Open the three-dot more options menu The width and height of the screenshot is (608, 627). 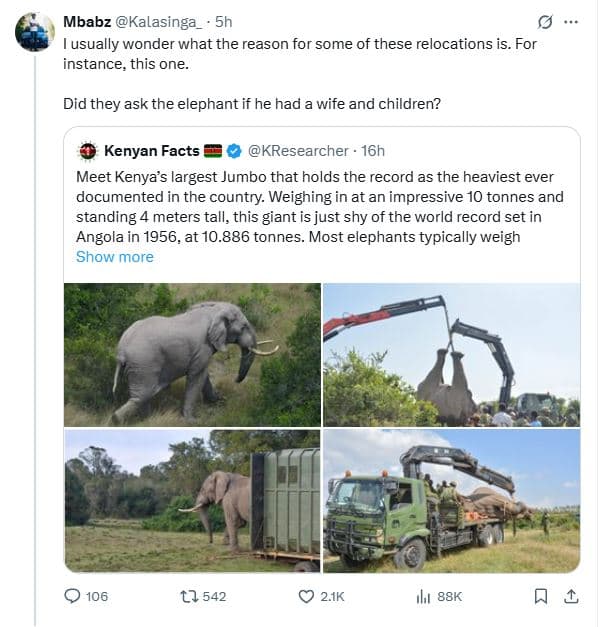571,21
